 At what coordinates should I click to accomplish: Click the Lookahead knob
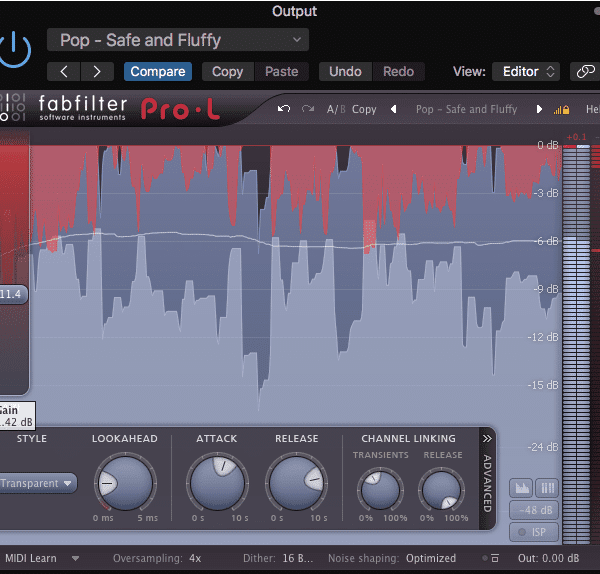pyautogui.click(x=125, y=483)
